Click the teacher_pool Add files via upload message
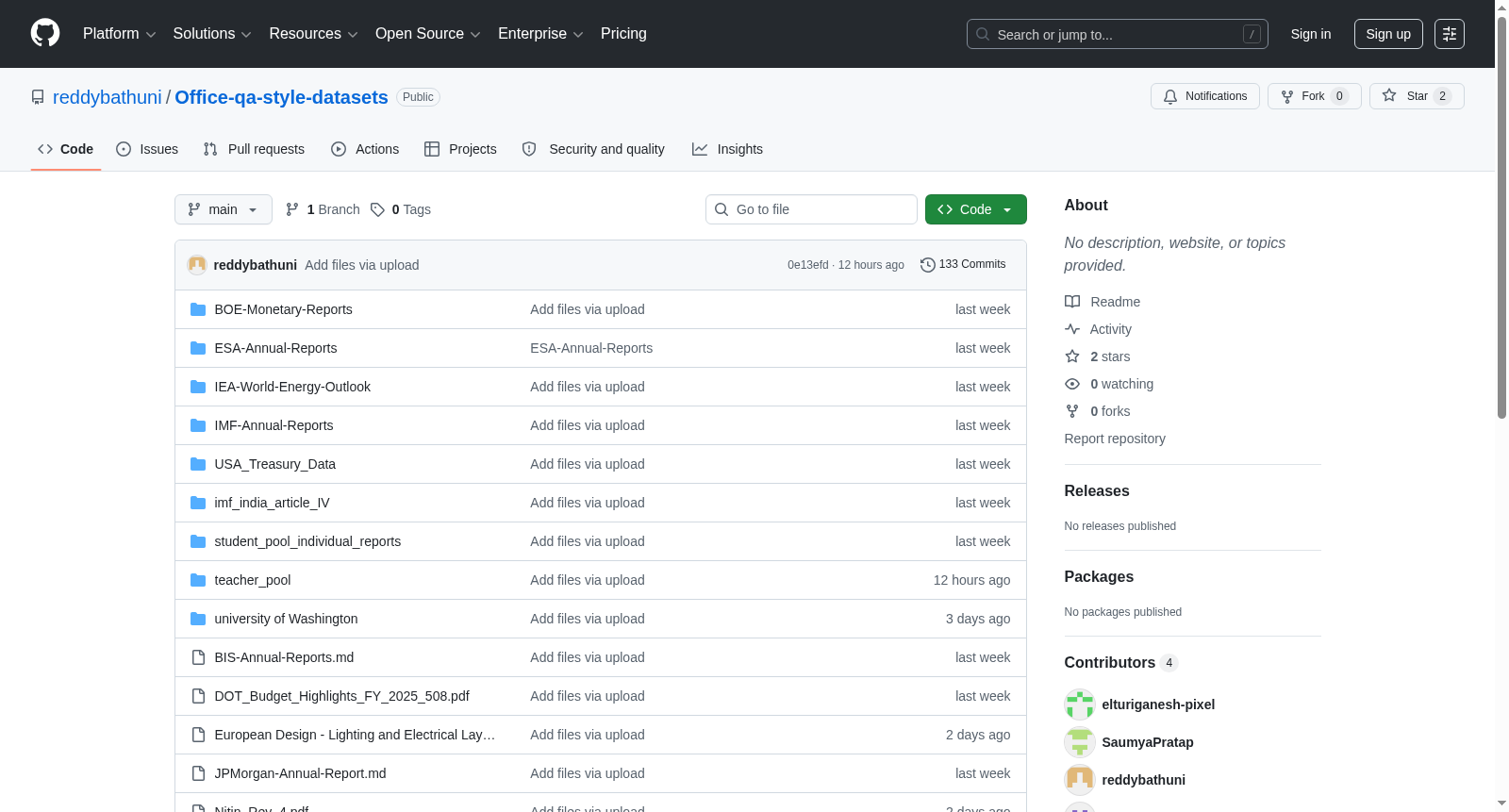 (x=588, y=580)
